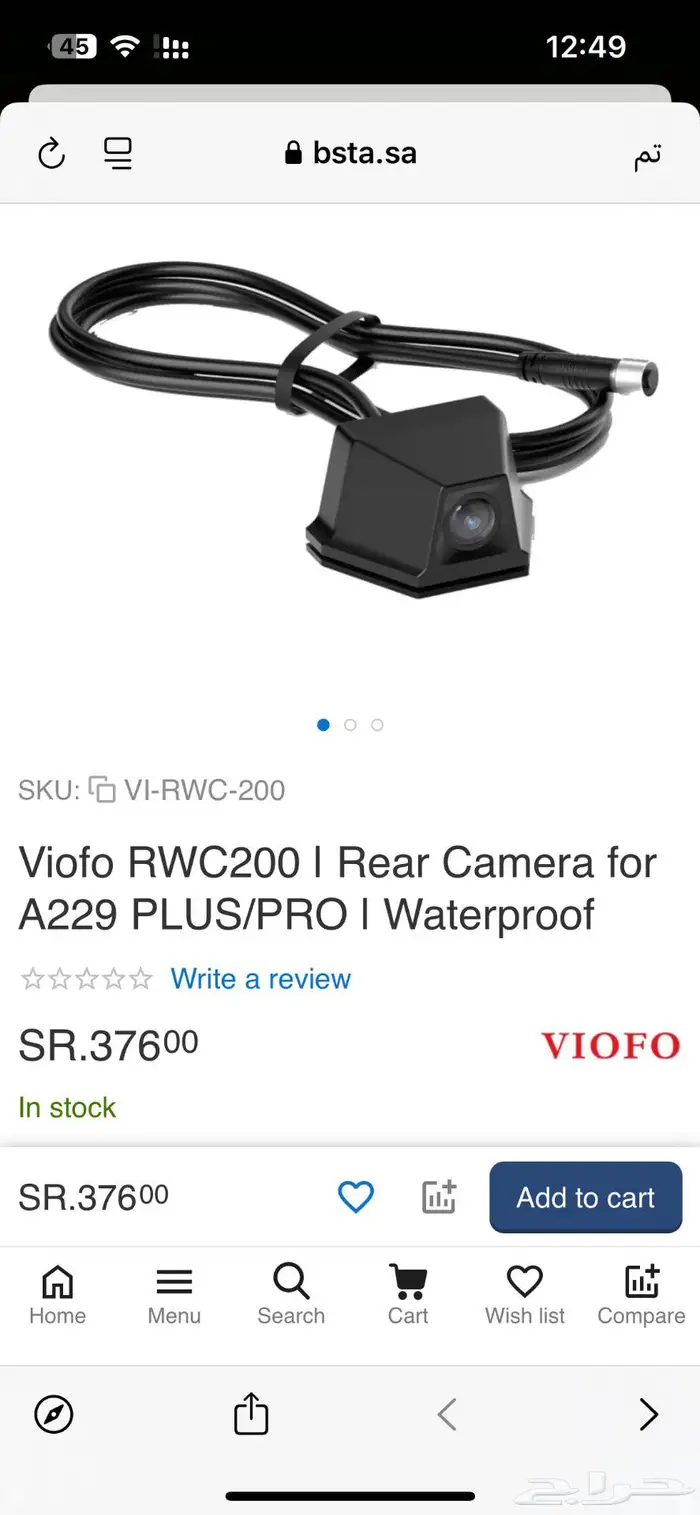
Task: Open the Search tab
Action: pyautogui.click(x=291, y=1295)
